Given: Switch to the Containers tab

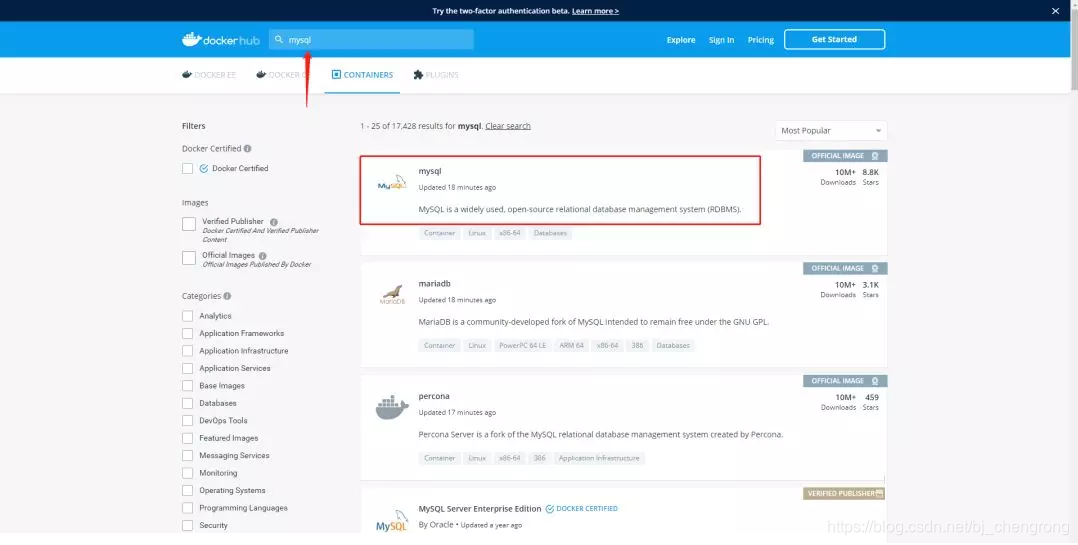Looking at the screenshot, I should click(362, 75).
